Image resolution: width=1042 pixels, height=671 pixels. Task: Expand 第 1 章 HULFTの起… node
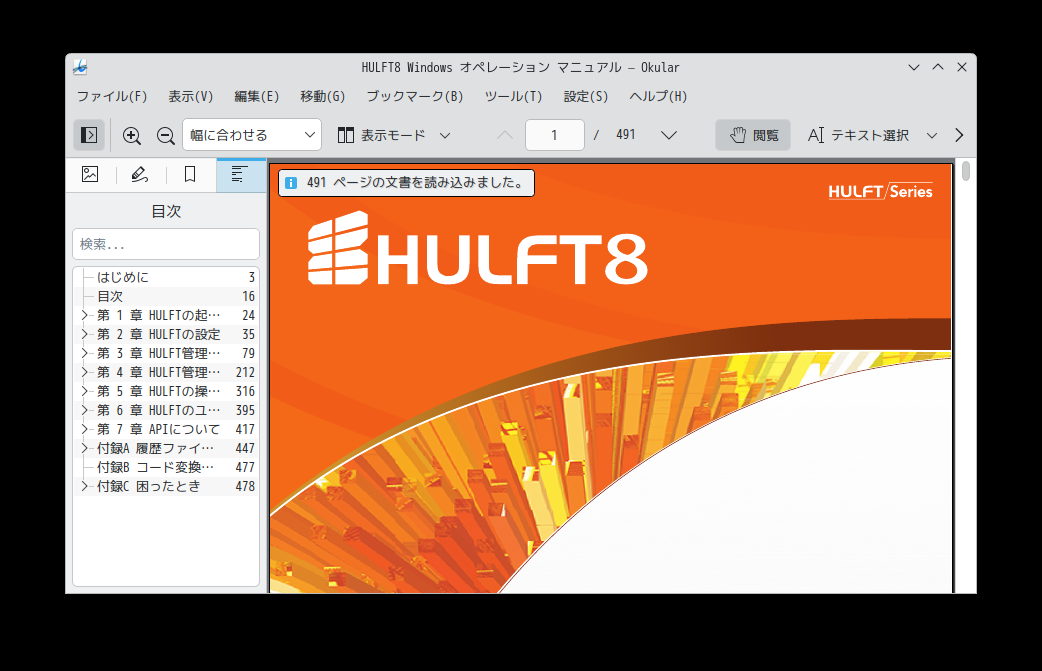(x=84, y=315)
